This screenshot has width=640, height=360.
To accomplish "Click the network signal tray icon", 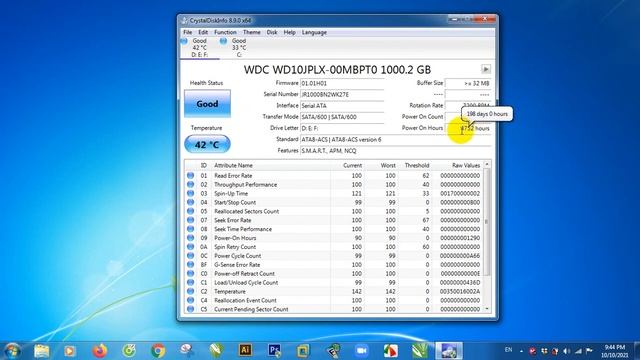I will [578, 351].
